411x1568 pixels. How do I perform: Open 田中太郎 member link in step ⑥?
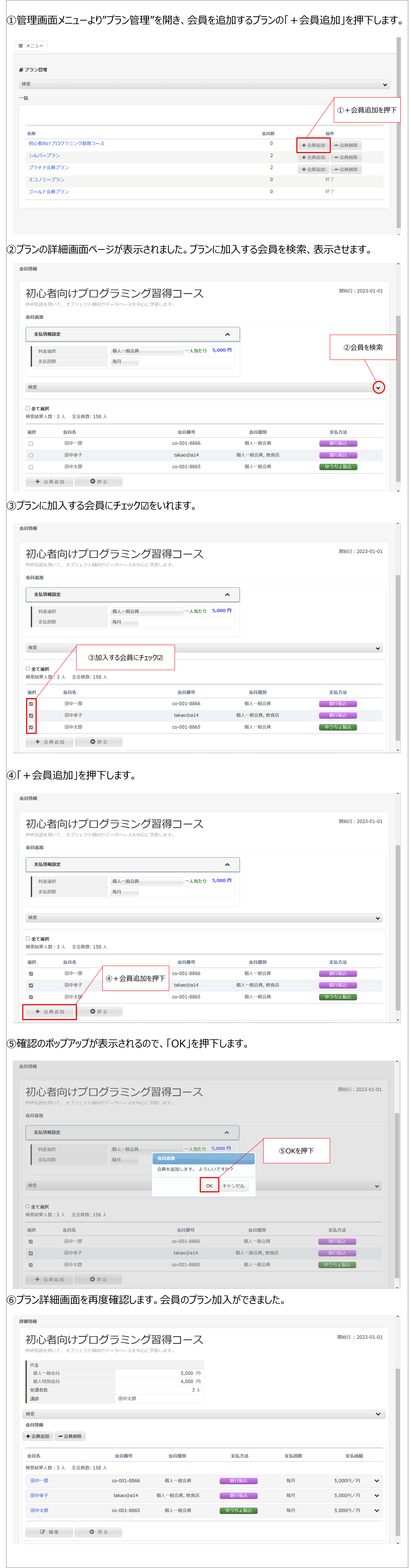point(40,1511)
